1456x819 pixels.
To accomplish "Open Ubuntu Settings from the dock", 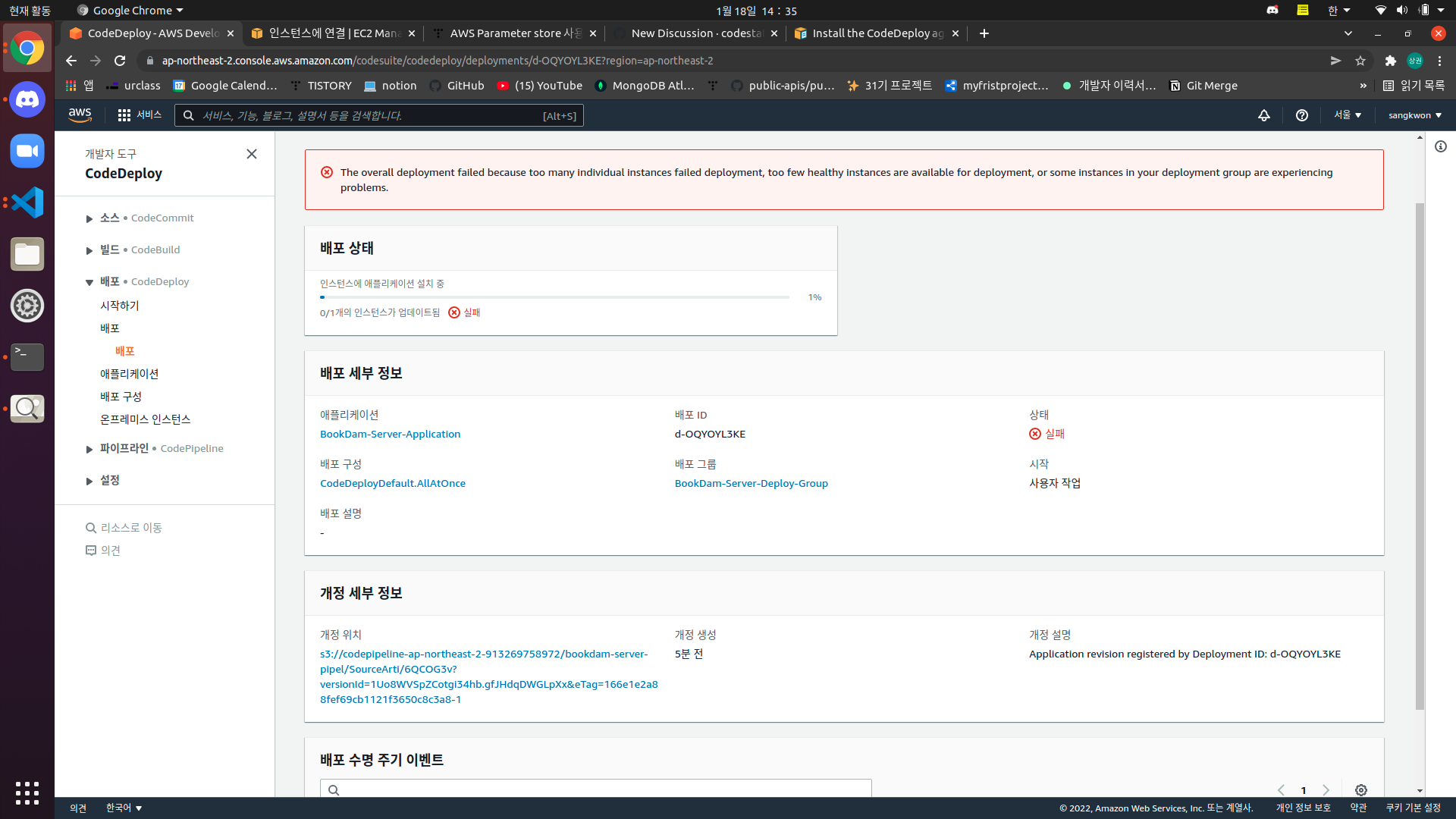I will click(x=27, y=306).
